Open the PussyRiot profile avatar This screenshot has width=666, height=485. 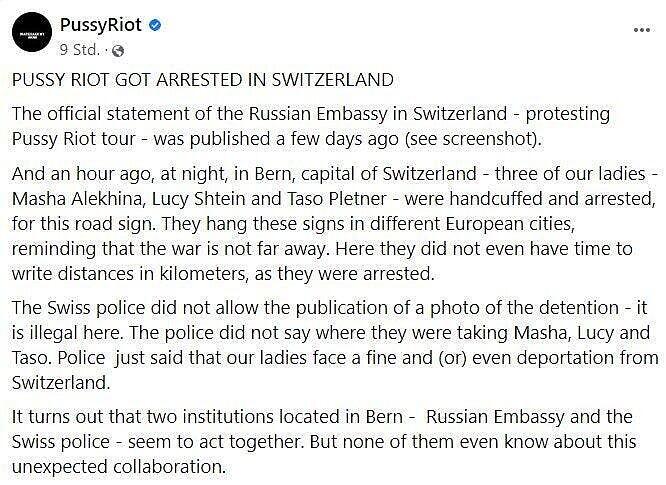click(x=32, y=32)
